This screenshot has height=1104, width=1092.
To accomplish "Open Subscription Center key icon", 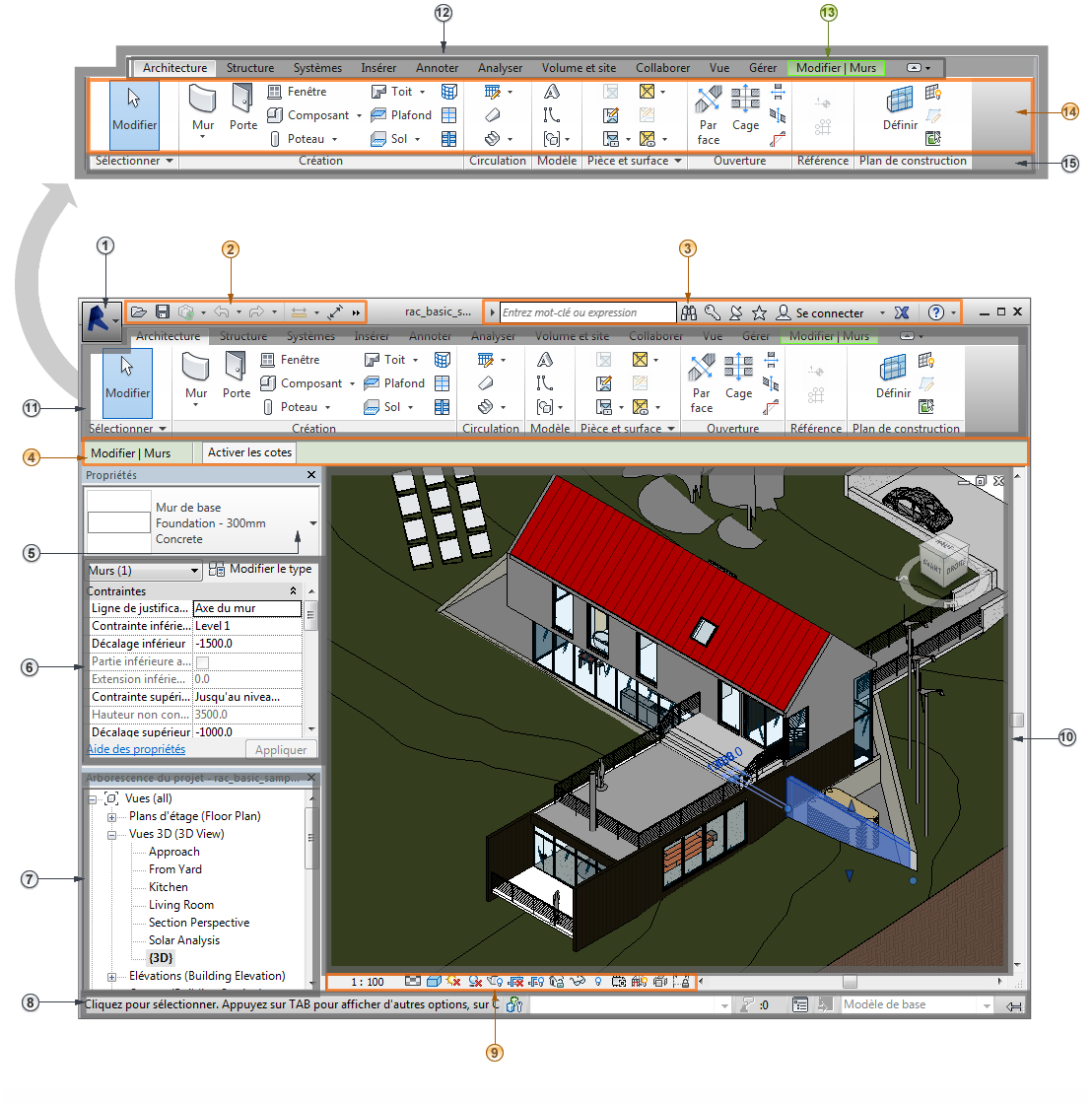I will coord(712,312).
